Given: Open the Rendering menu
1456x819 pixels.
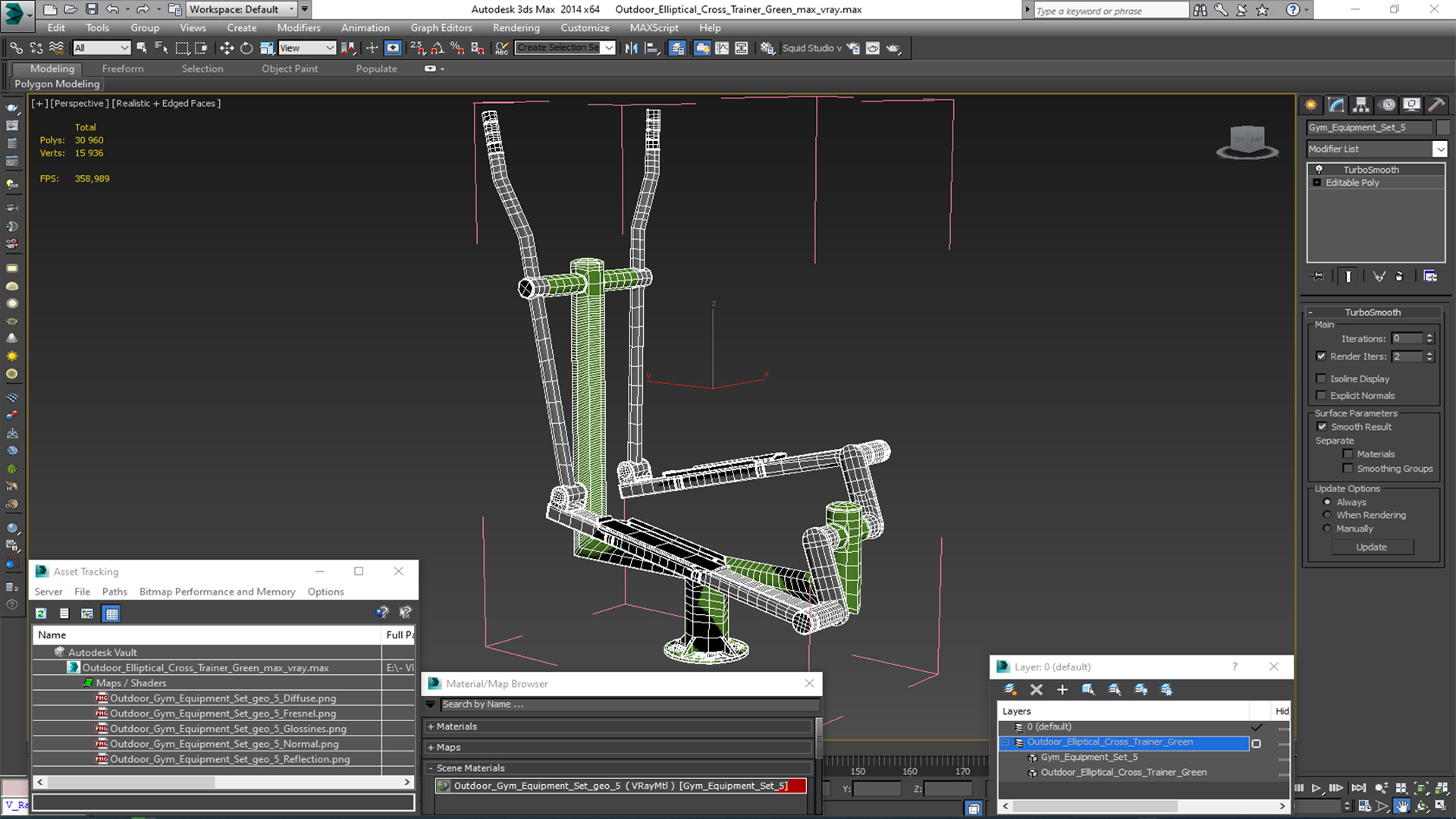Looking at the screenshot, I should coord(516,27).
